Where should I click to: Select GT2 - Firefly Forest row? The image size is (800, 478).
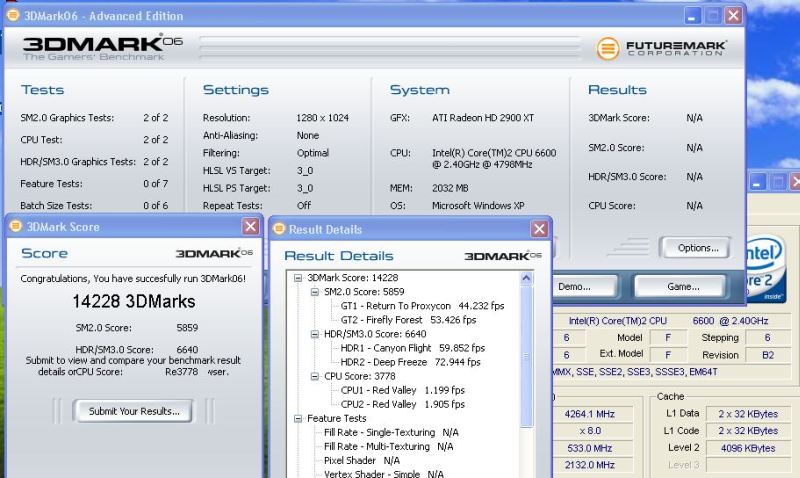(x=408, y=320)
